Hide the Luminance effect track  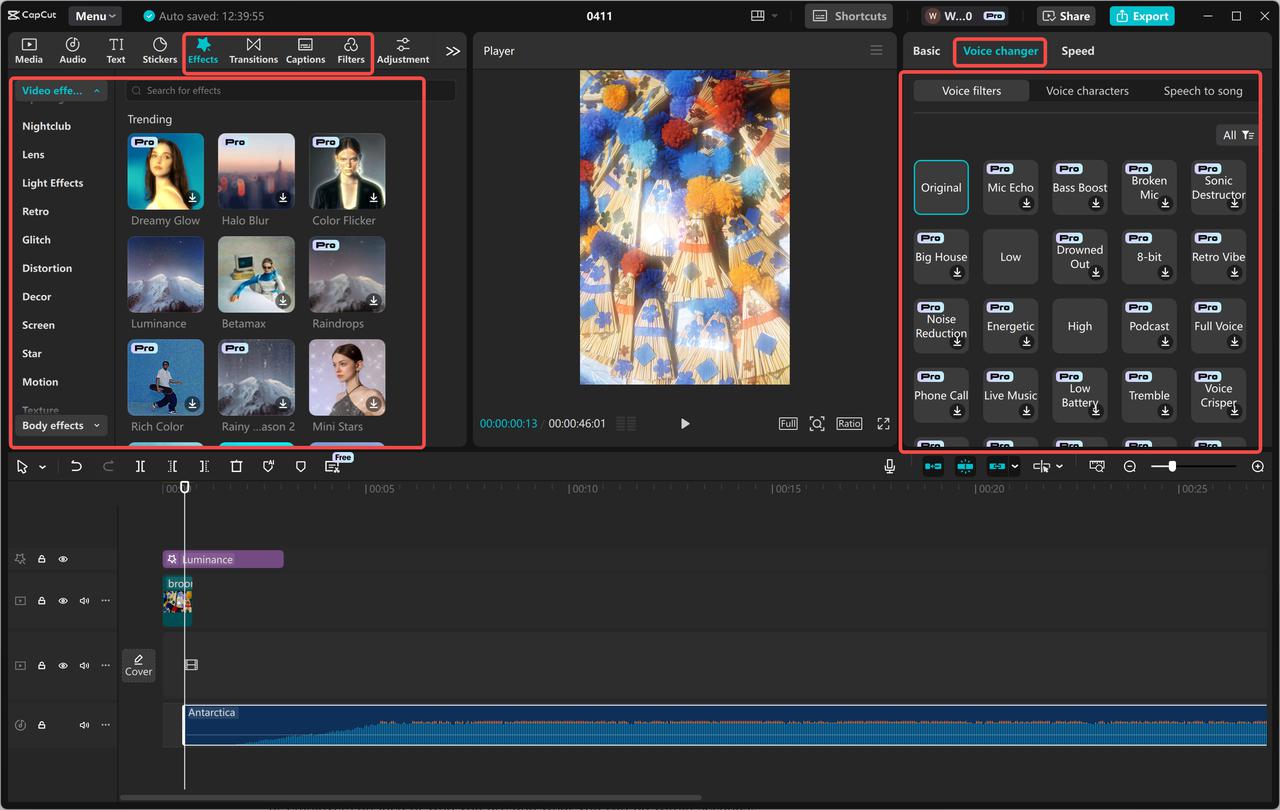[x=63, y=558]
